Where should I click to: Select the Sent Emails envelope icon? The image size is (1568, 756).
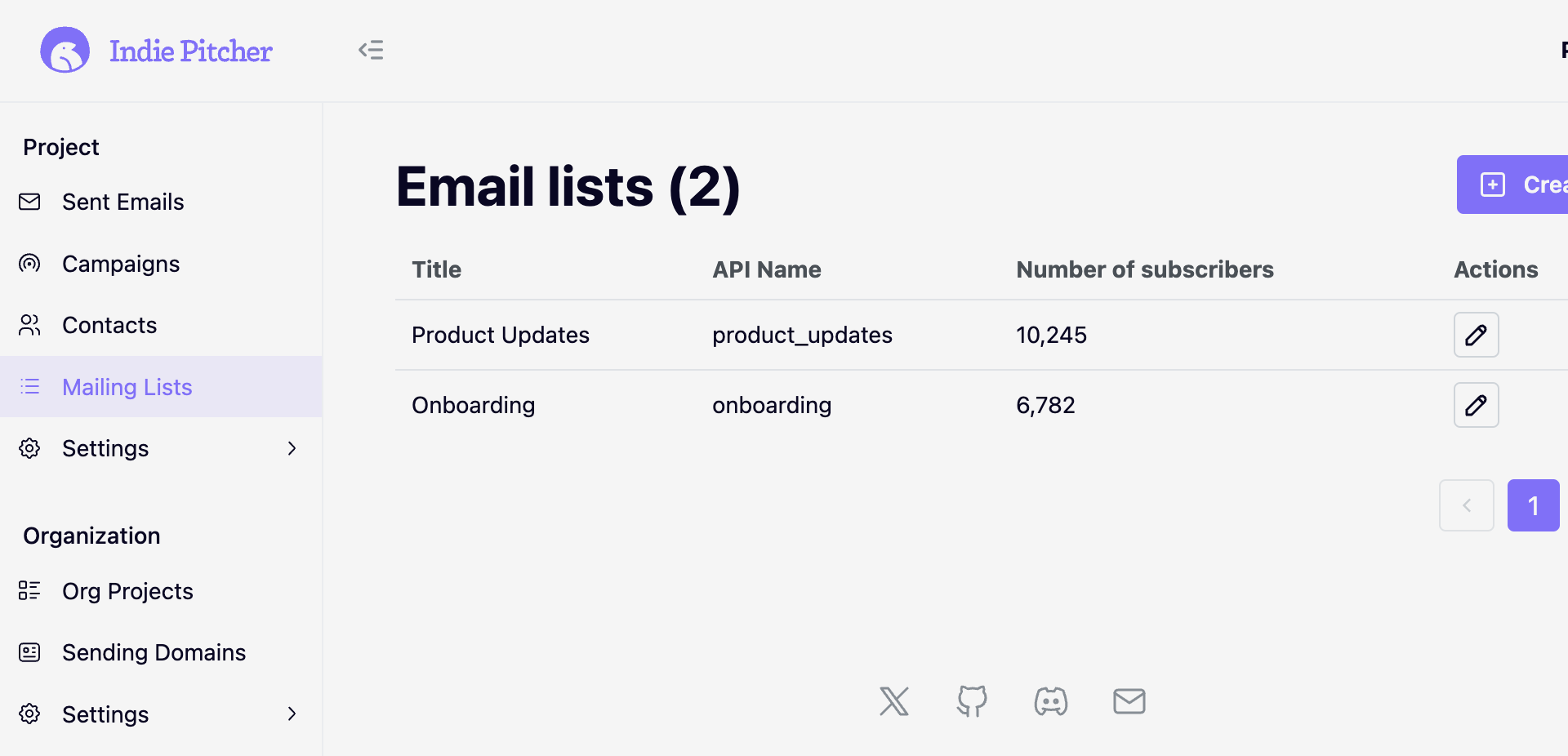(29, 202)
